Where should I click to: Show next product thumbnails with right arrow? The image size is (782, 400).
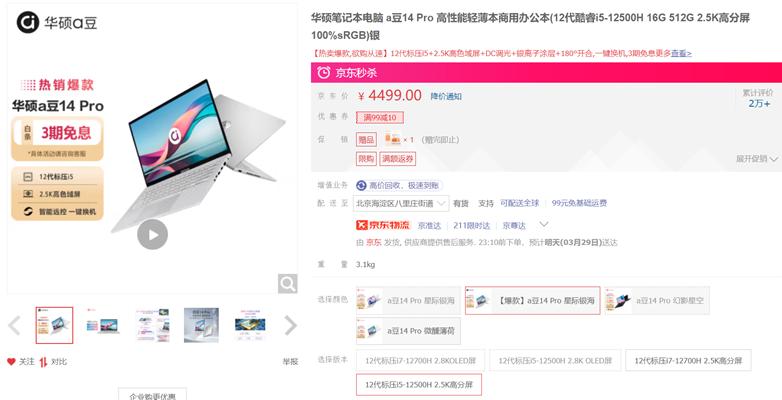tap(290, 326)
